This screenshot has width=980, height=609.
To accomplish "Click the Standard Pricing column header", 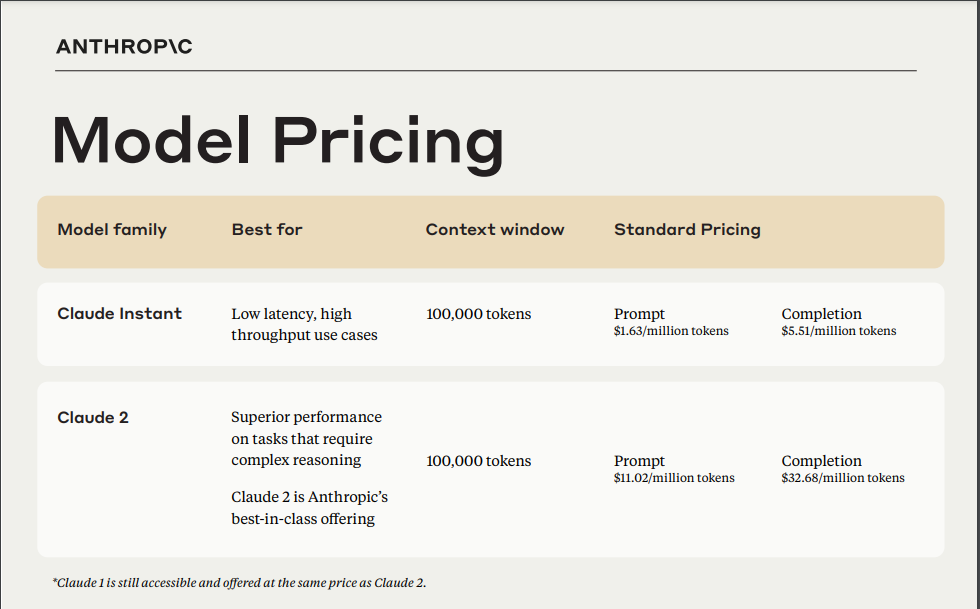I will [687, 230].
